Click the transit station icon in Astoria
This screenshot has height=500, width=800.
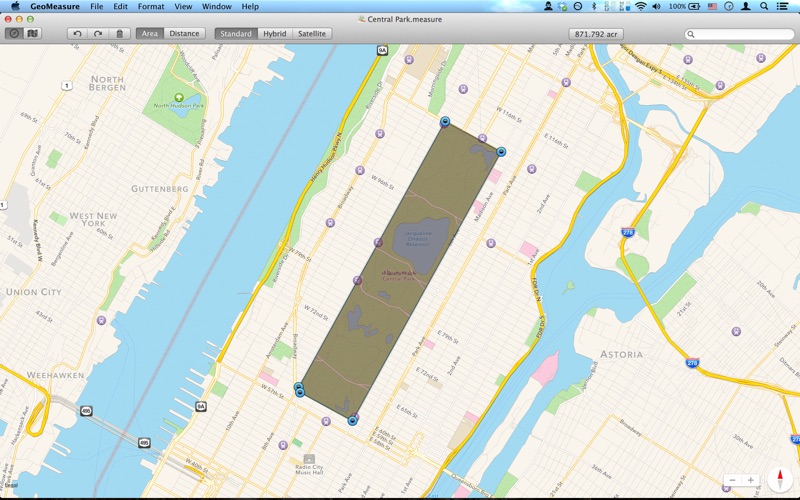pos(736,331)
